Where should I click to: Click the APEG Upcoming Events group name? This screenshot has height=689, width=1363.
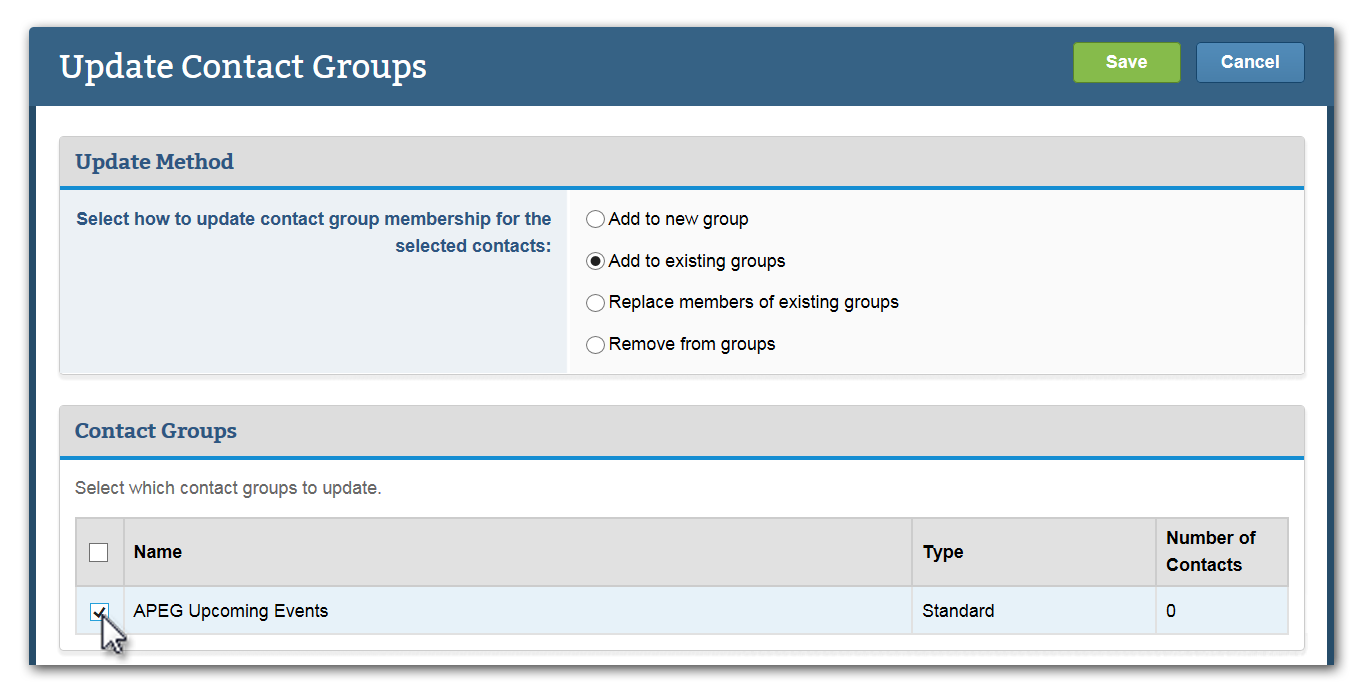click(230, 610)
